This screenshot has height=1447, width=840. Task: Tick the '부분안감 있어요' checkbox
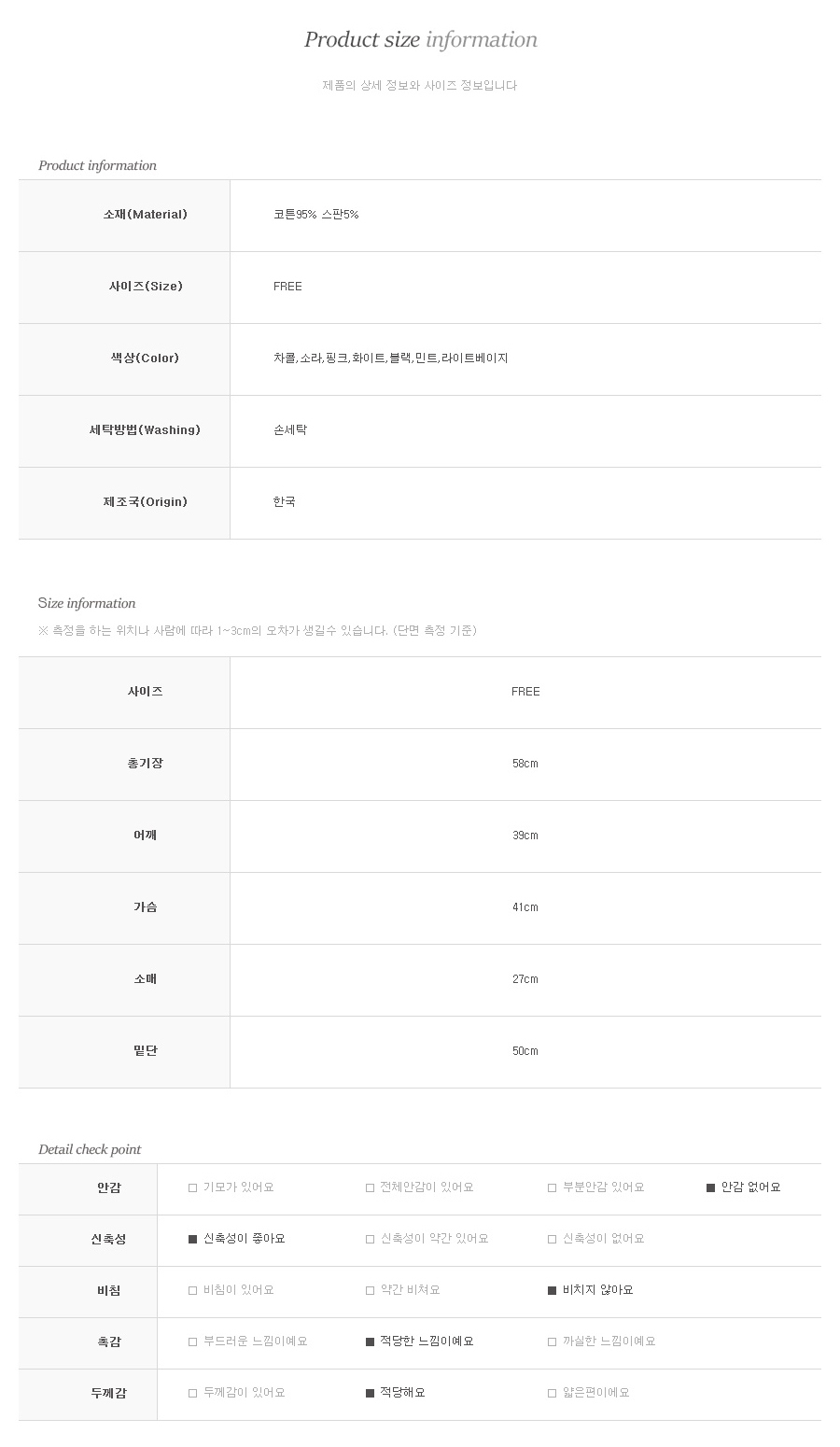point(553,1188)
